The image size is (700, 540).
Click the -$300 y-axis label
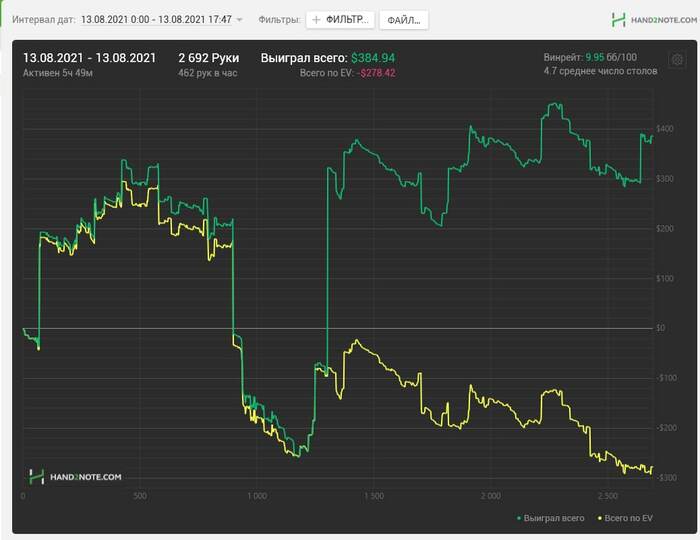667,478
